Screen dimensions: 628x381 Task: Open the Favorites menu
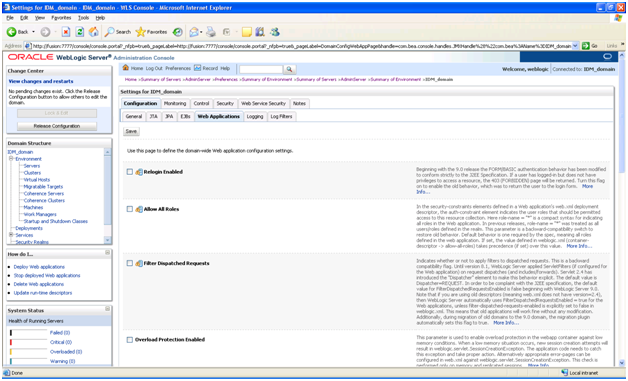pos(61,18)
